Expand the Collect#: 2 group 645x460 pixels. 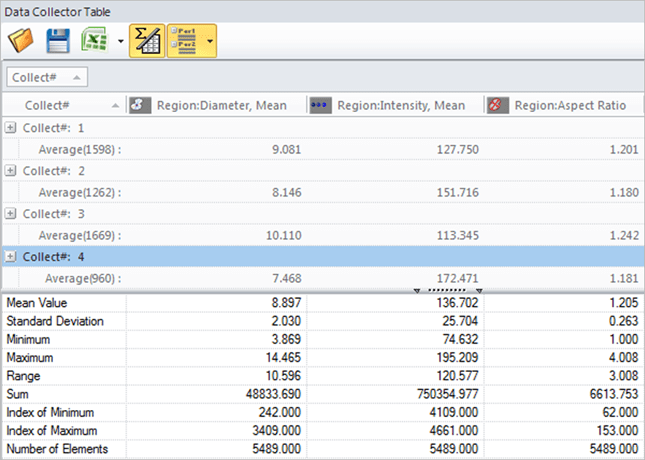10,171
